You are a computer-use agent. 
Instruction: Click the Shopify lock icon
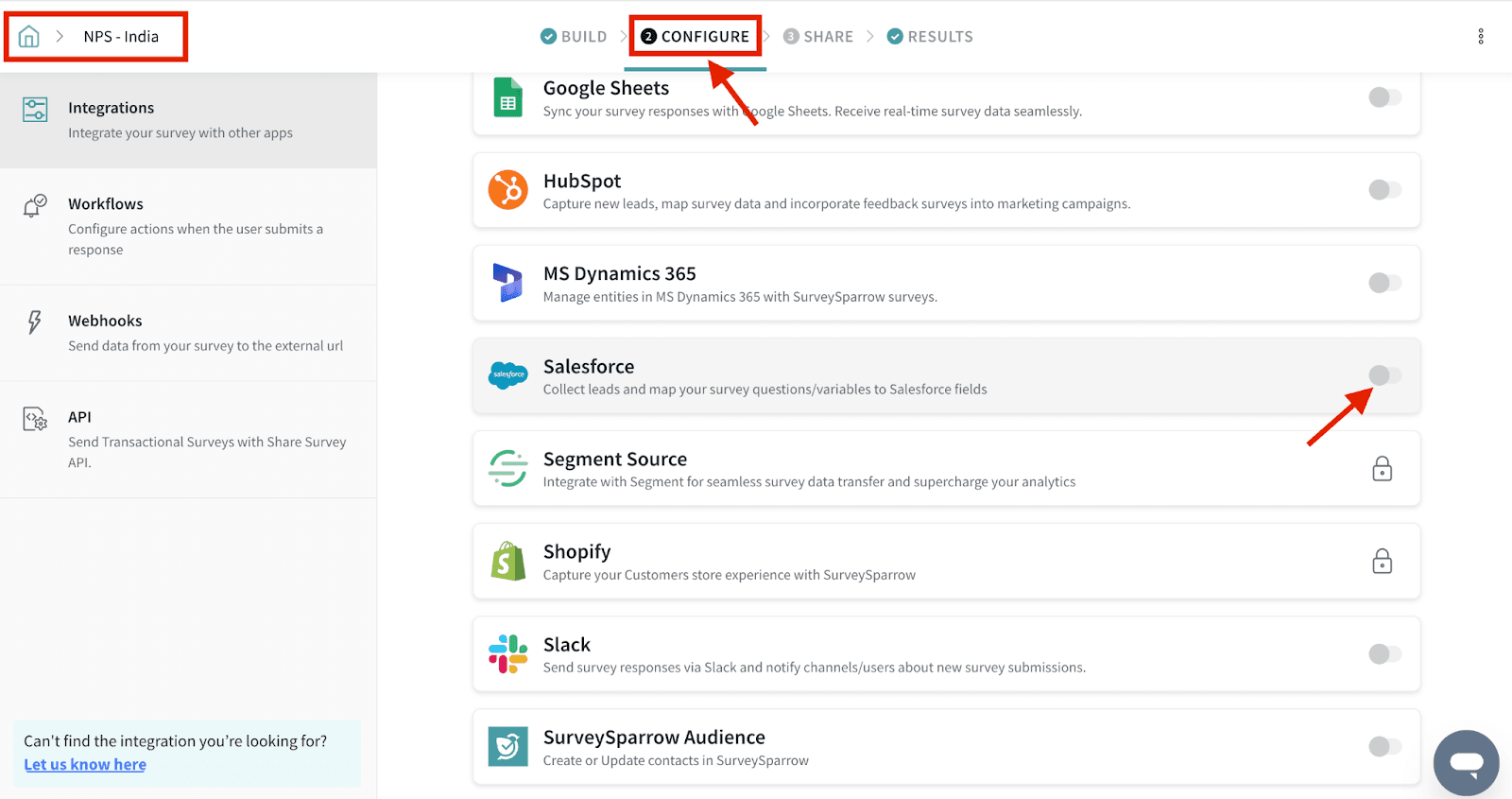point(1382,562)
